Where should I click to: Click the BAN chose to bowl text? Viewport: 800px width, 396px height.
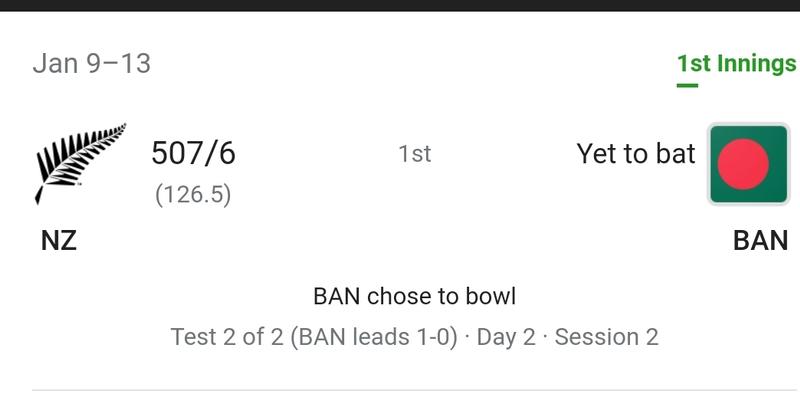[414, 296]
